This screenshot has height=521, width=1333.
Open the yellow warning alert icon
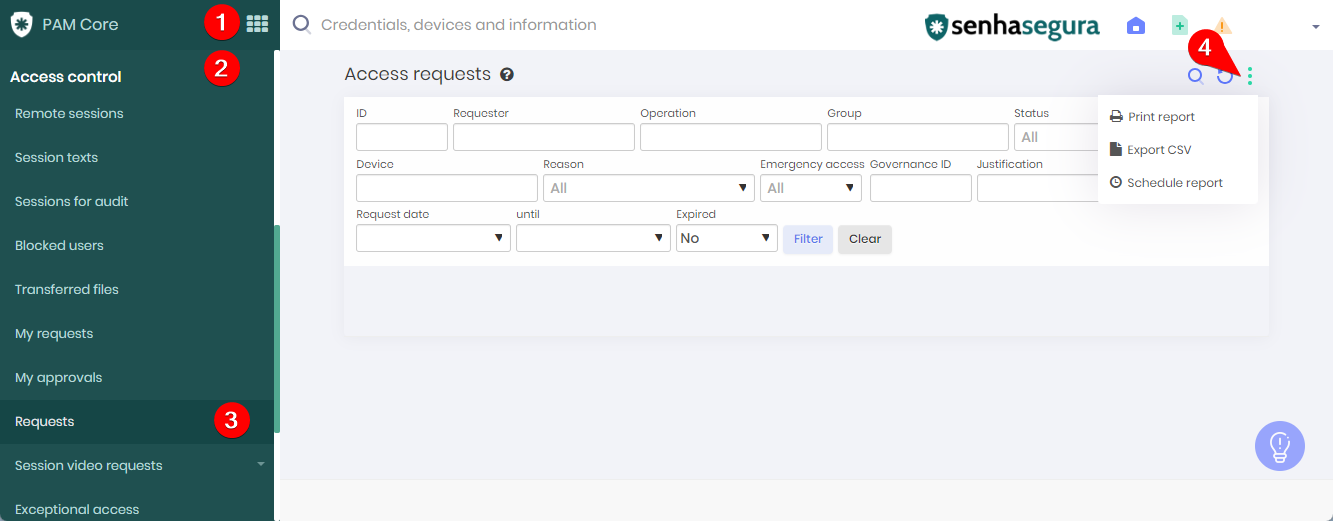point(1223,27)
